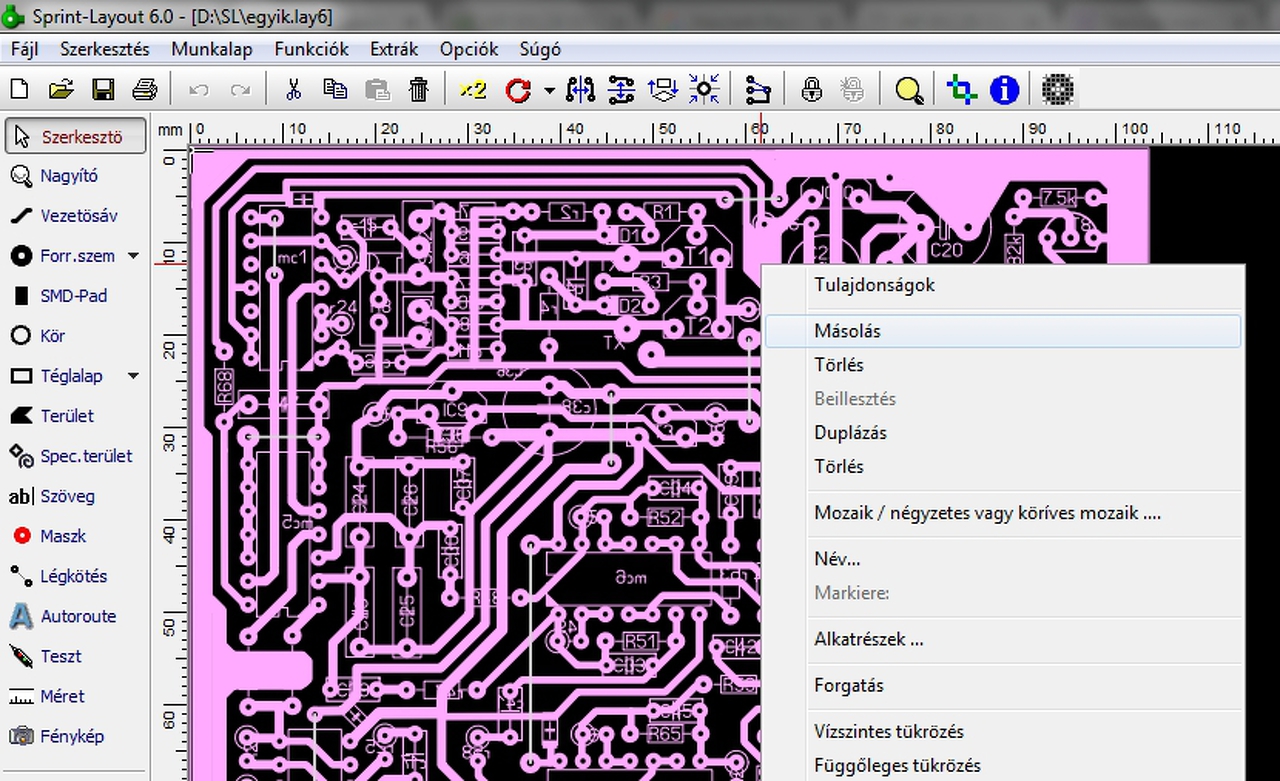
Task: Open the Opciók menu
Action: click(469, 49)
